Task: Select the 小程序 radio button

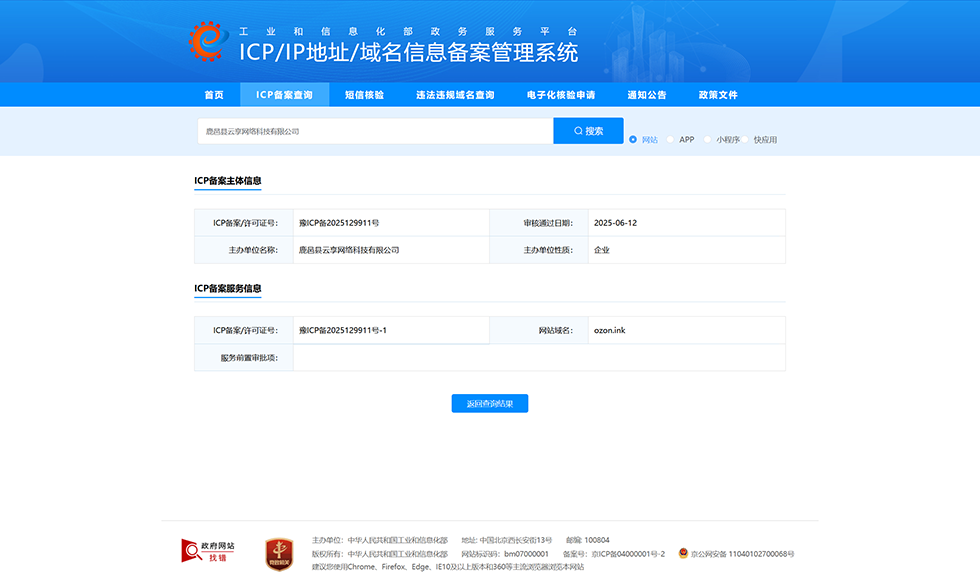Action: [x=708, y=138]
